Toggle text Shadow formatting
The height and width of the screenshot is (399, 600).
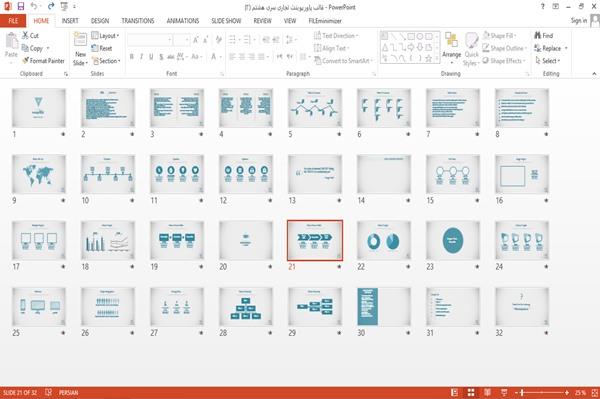(161, 57)
